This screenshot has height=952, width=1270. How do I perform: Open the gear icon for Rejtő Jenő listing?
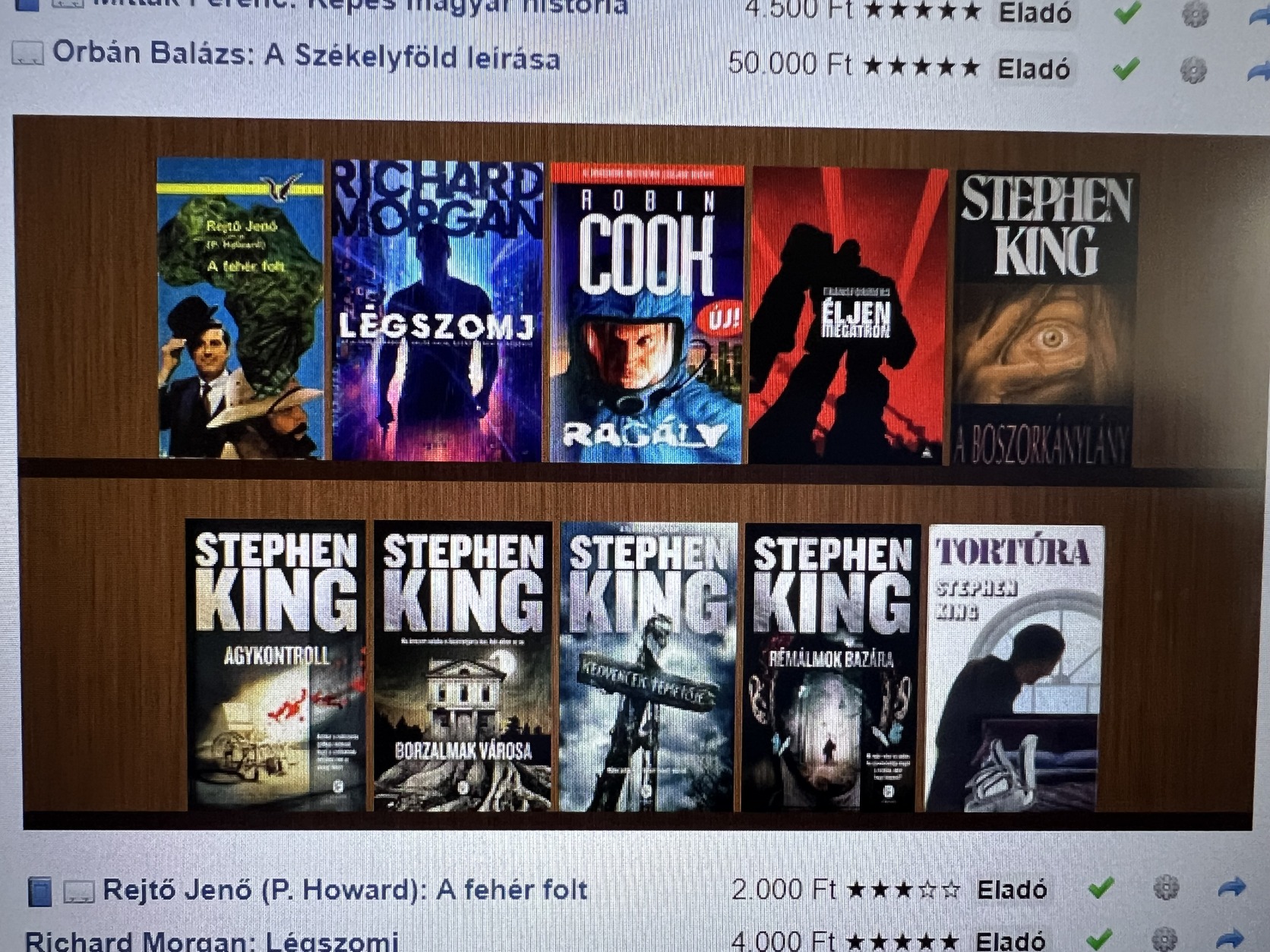tap(1166, 887)
